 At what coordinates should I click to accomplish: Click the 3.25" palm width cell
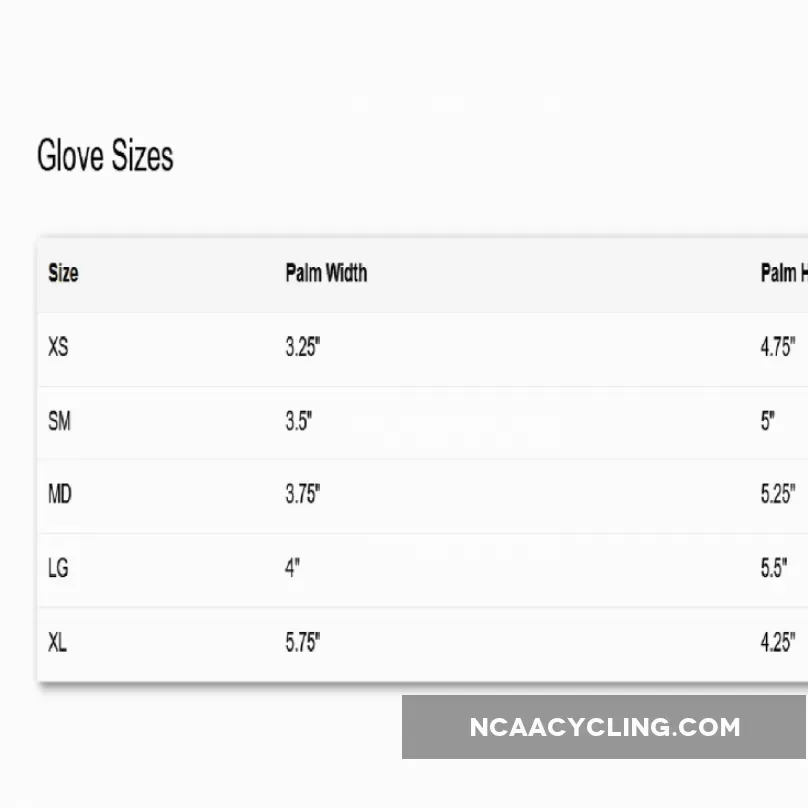click(x=303, y=347)
